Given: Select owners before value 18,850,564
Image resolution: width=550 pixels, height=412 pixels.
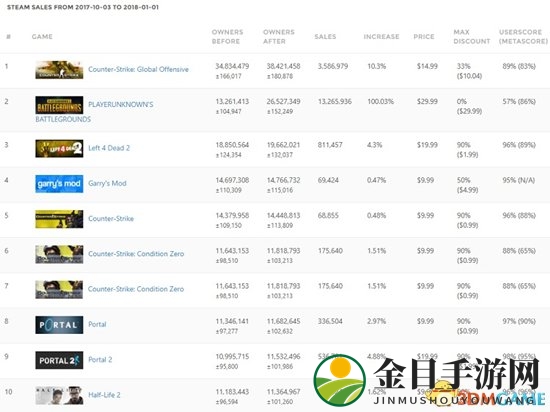Looking at the screenshot, I should (232, 145).
